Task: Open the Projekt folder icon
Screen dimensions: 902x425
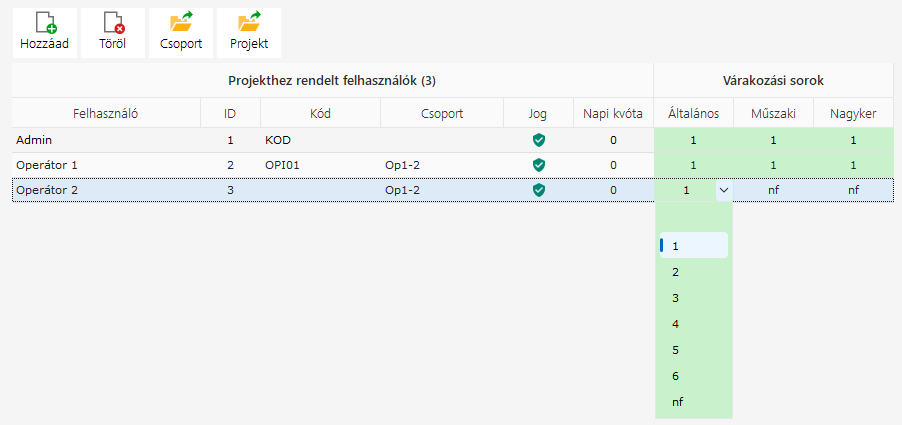Action: click(x=249, y=23)
